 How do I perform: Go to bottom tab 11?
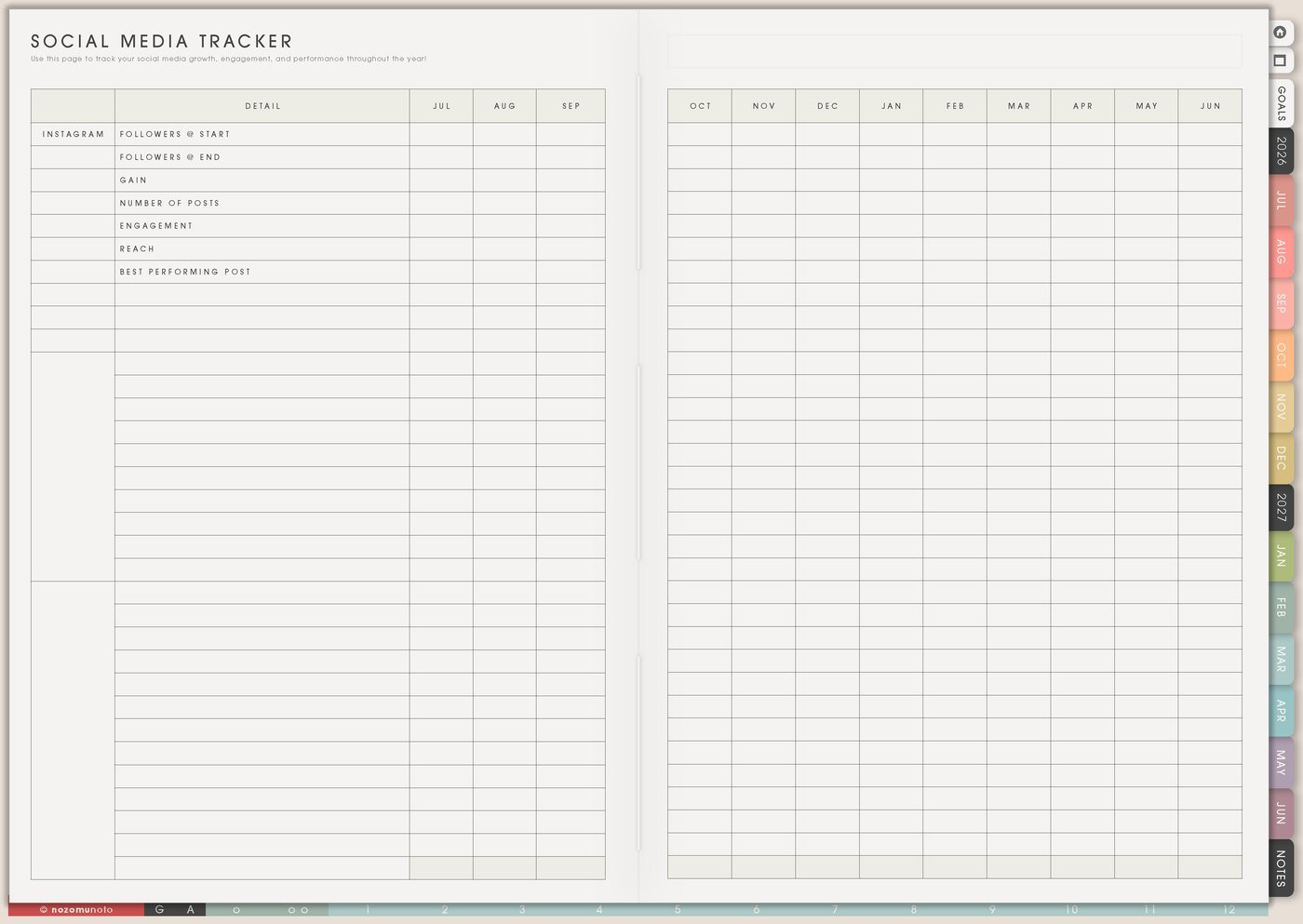tap(1150, 909)
